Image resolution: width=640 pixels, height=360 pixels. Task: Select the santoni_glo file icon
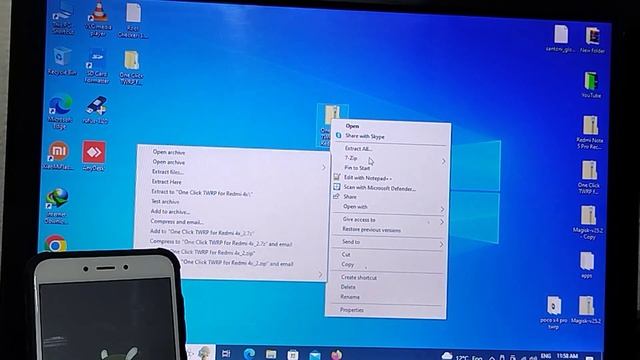(x=561, y=38)
